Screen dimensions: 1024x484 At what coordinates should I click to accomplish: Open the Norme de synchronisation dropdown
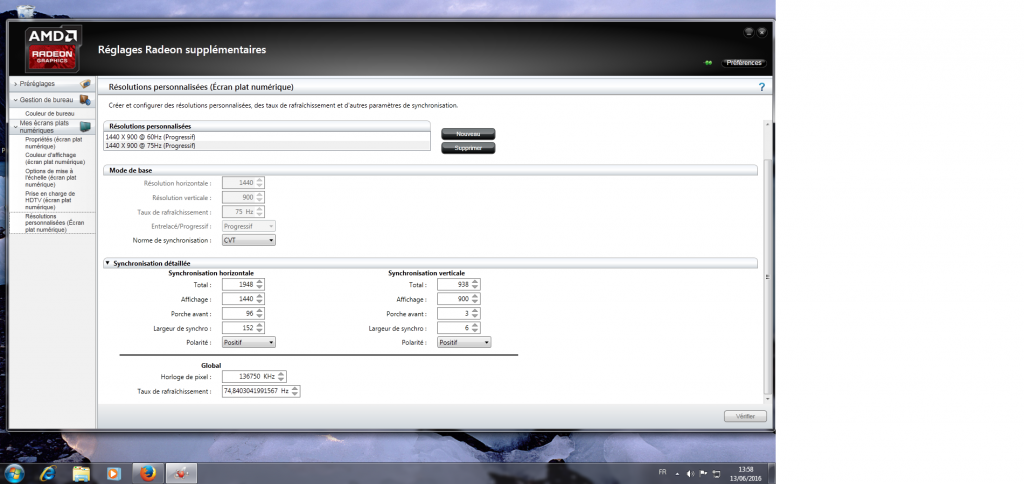[x=249, y=240]
